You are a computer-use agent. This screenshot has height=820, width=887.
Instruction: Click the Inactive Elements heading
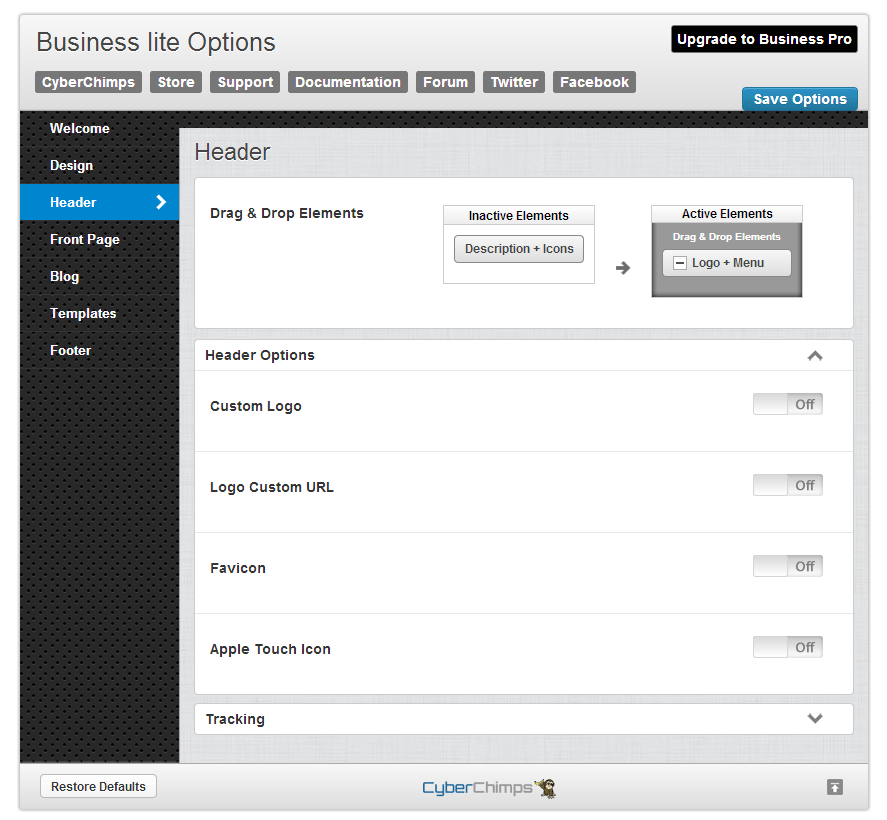coord(519,215)
